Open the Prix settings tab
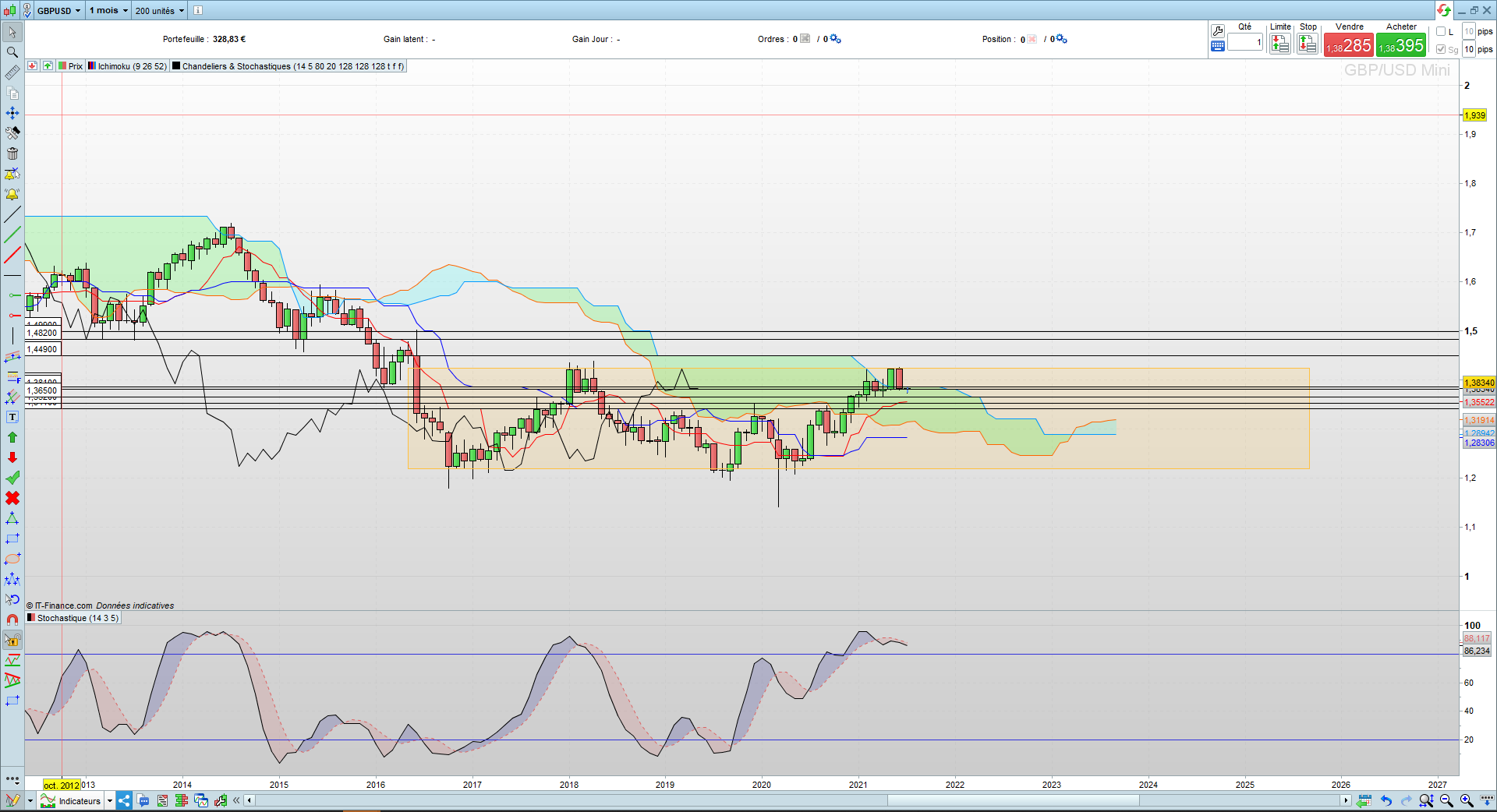Screen dimensions: 1497x812 coord(70,66)
